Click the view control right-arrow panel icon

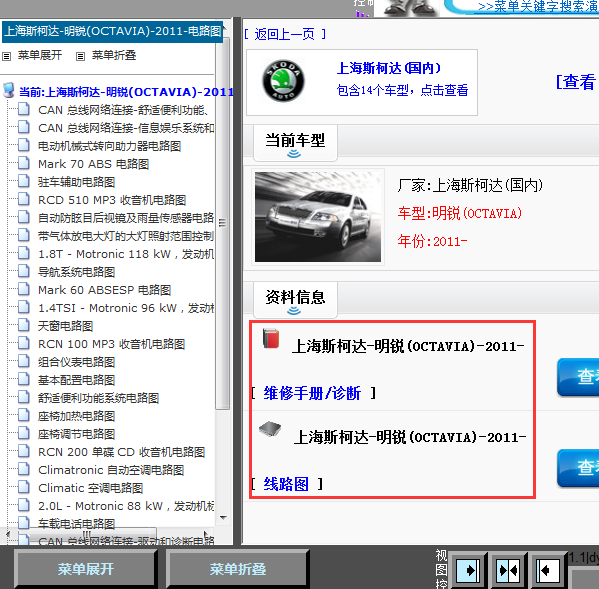tap(468, 571)
